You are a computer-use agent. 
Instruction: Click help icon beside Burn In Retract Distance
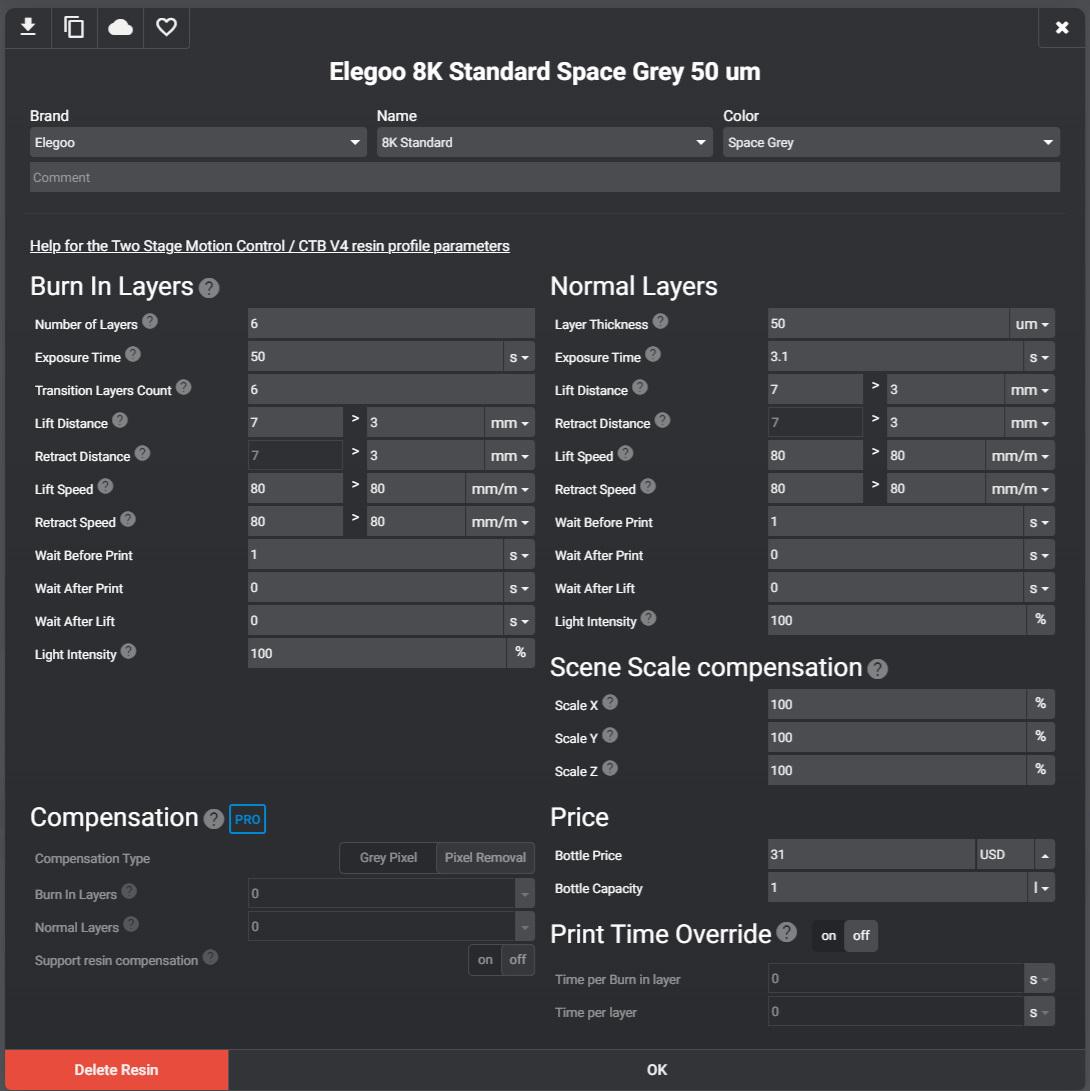(143, 453)
